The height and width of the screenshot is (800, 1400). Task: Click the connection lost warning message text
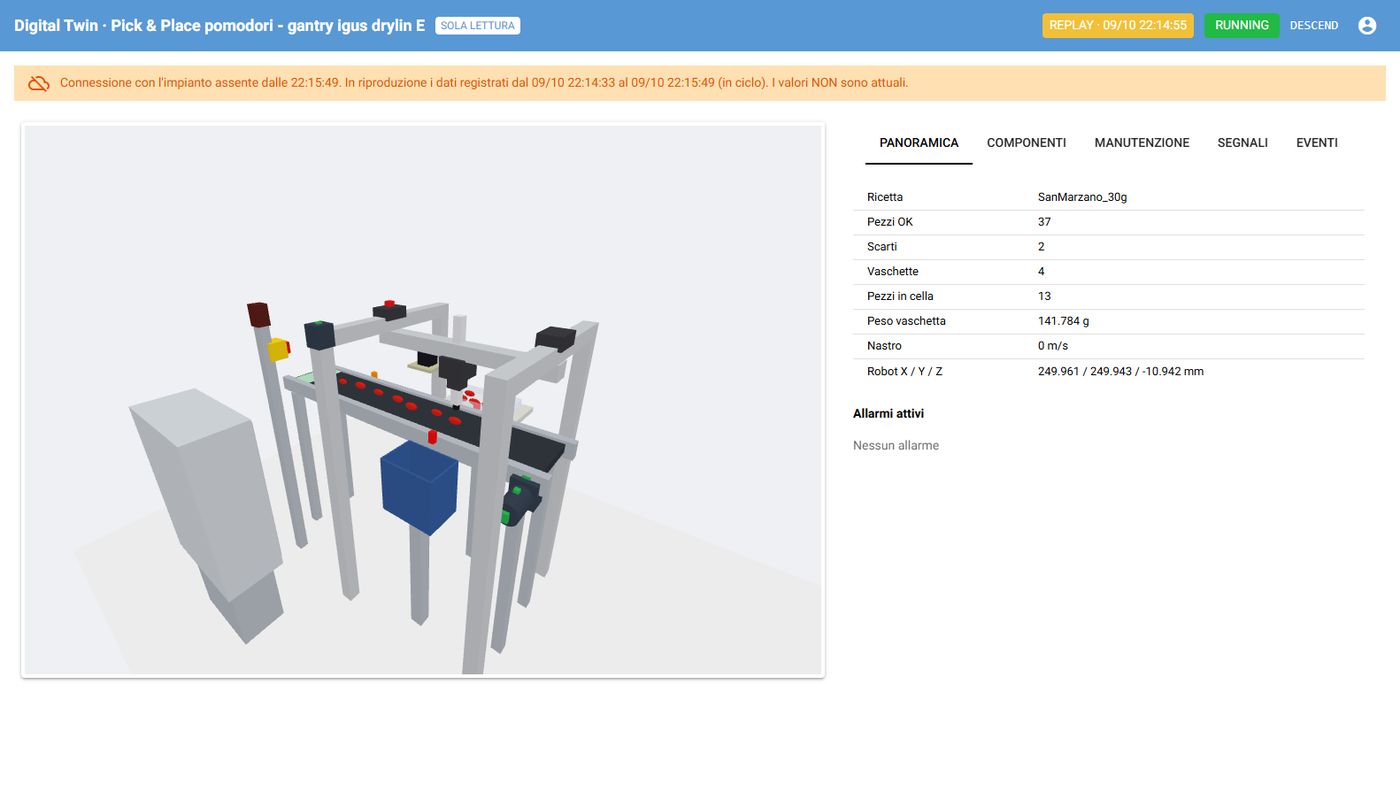pyautogui.click(x=484, y=83)
